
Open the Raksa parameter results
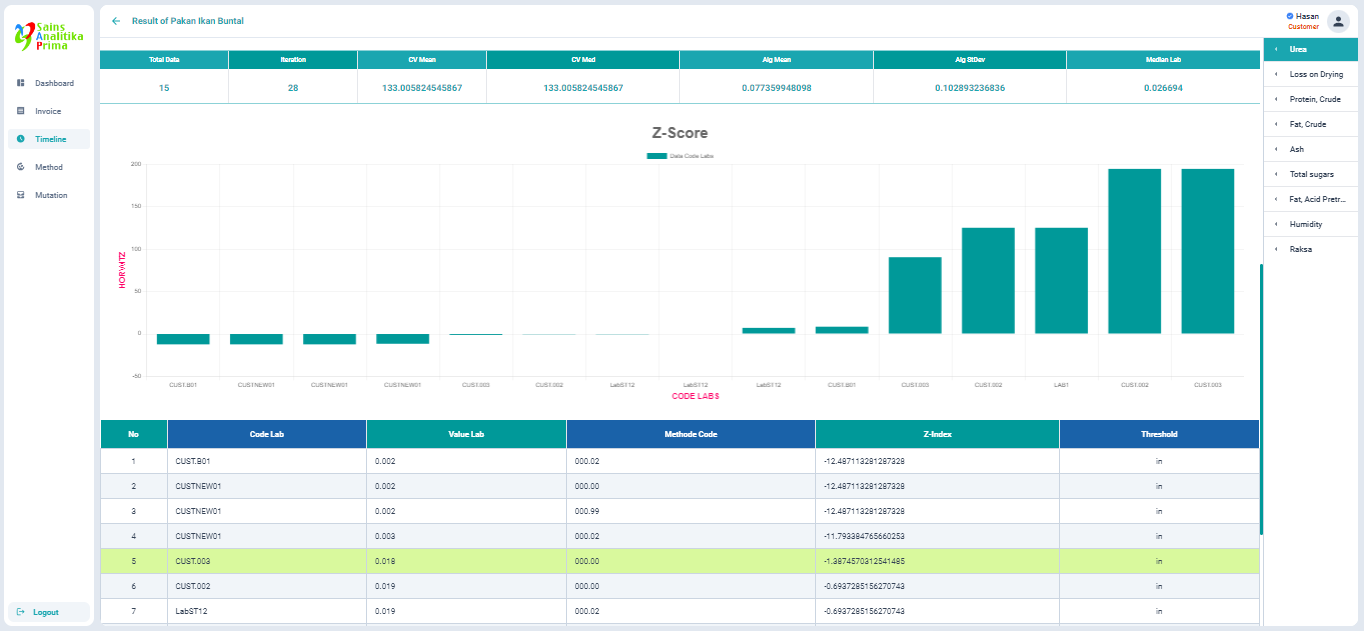click(1300, 249)
